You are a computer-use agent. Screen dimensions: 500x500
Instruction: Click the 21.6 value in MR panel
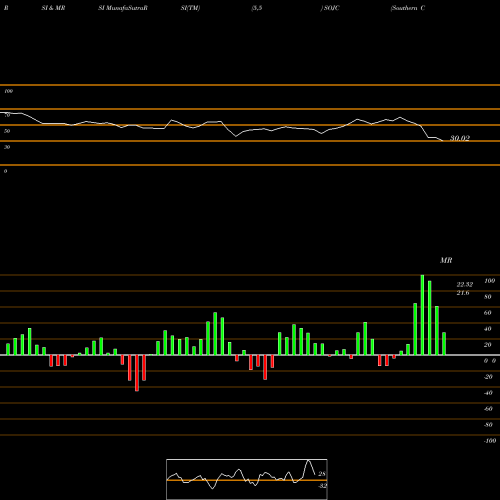463,293
